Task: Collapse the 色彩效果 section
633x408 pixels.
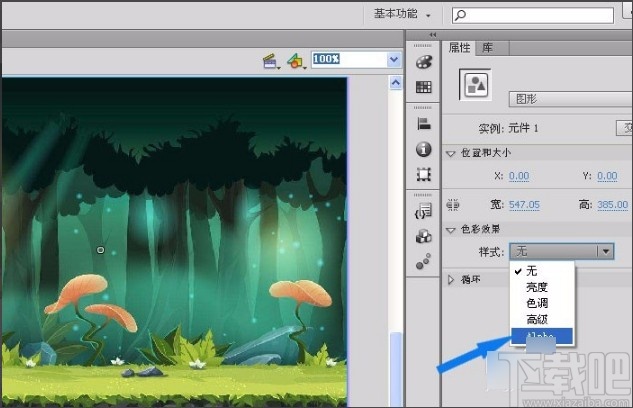Action: coord(451,230)
